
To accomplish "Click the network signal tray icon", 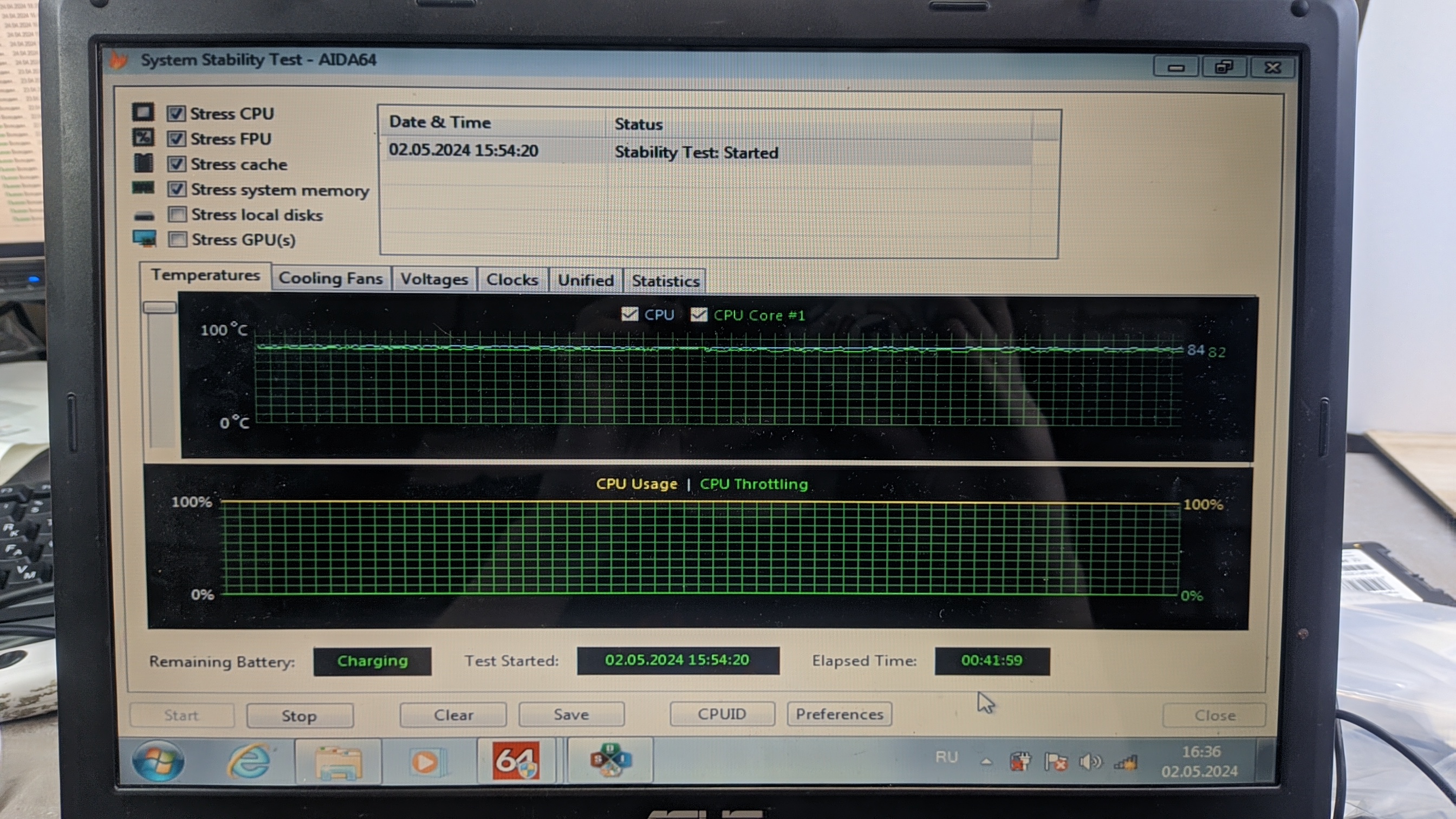I will pos(1126,763).
